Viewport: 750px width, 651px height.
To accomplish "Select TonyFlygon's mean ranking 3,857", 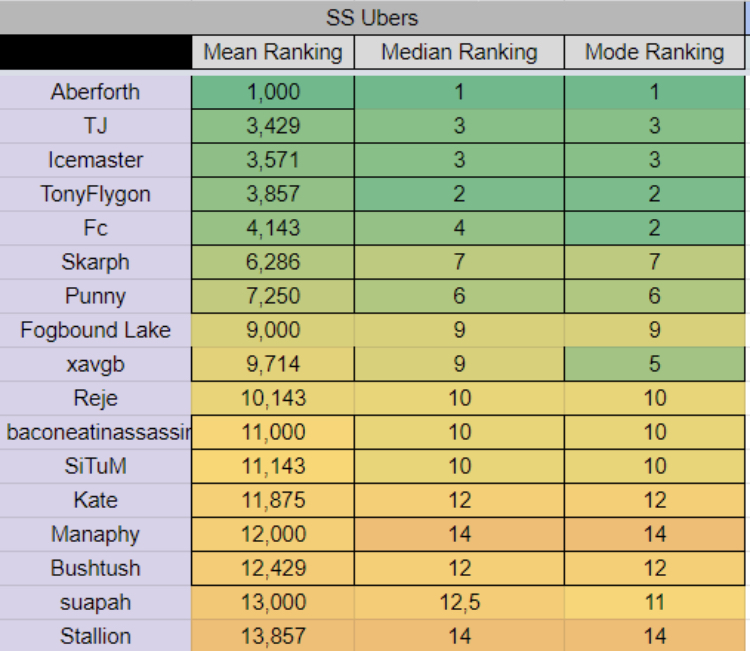I will click(x=273, y=194).
